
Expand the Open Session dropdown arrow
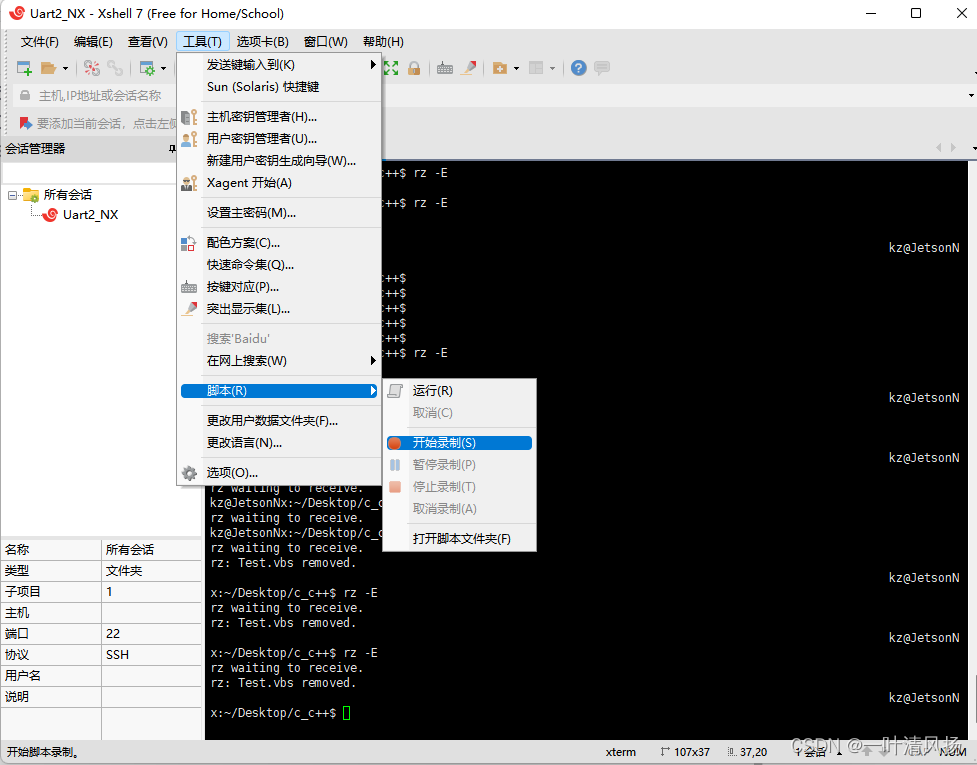pos(65,69)
